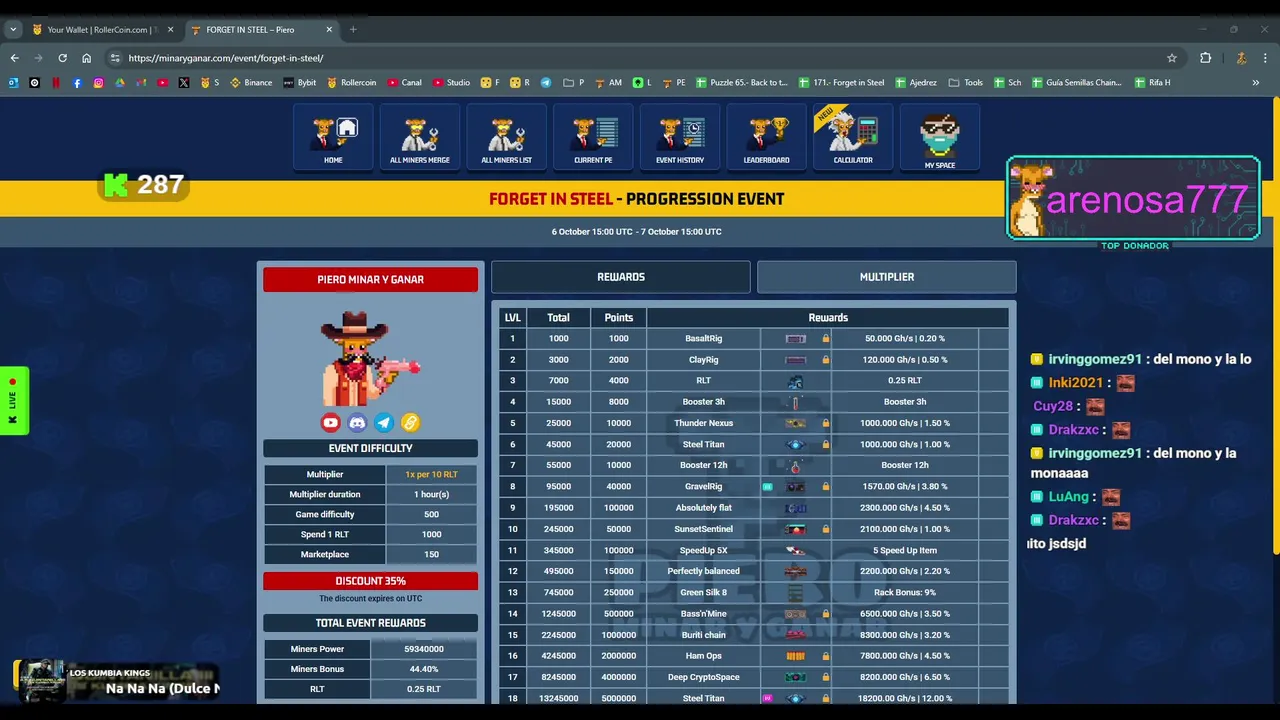
Task: Open the Facebook bookmark icon
Action: click(x=77, y=83)
